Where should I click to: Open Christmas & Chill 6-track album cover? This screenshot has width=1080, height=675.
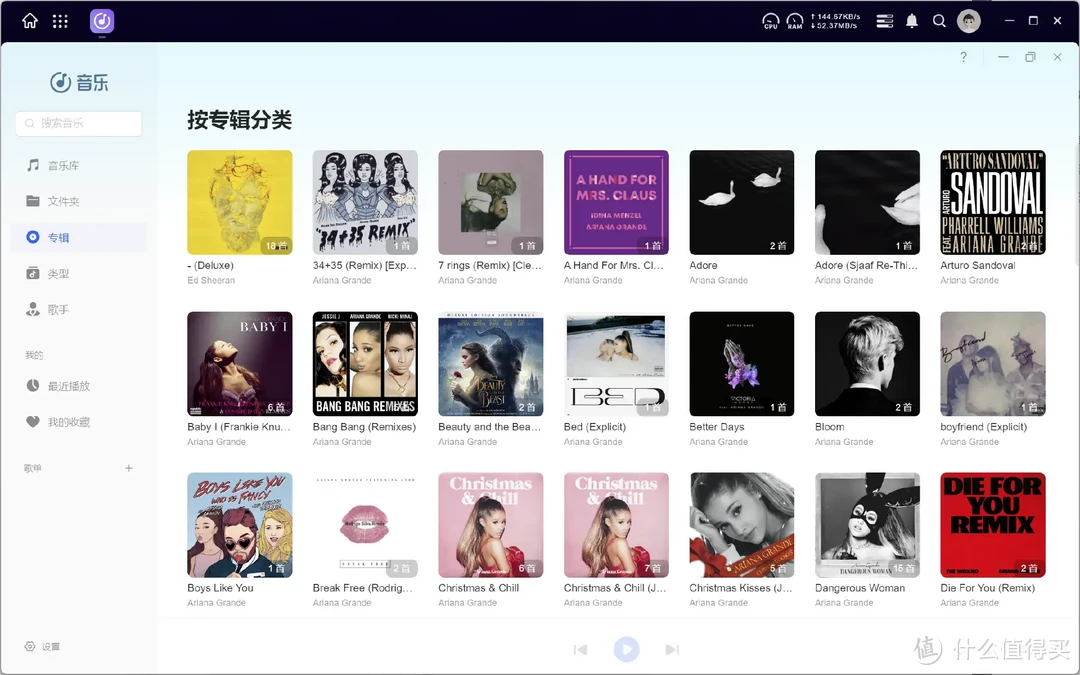[490, 525]
